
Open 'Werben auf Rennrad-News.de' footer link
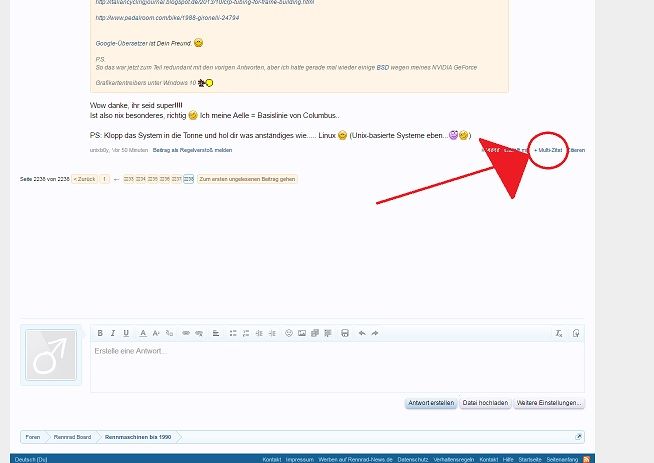(x=355, y=459)
